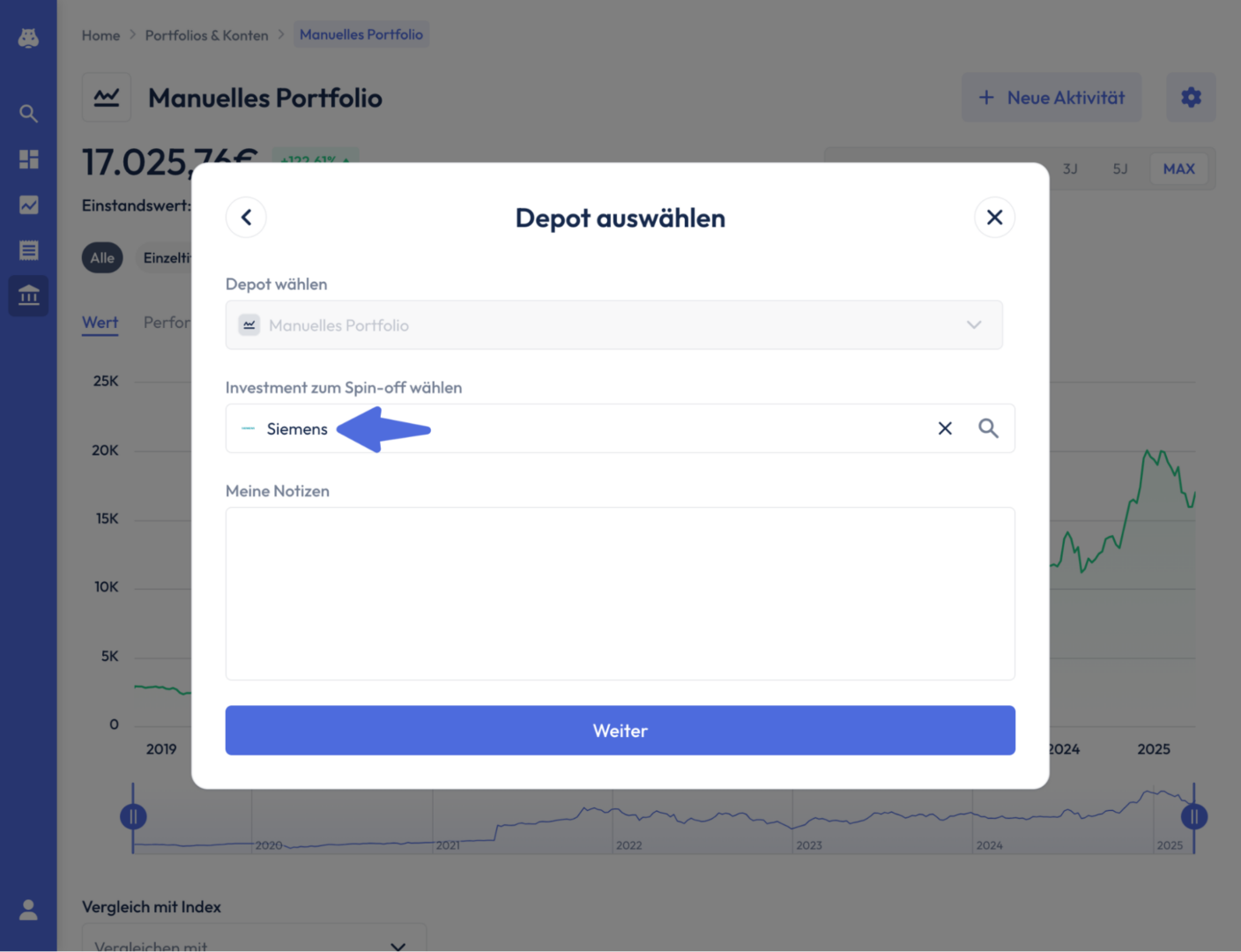Screen dimensions: 1241x952
Task: Click the back arrow in dialog
Action: tap(246, 218)
